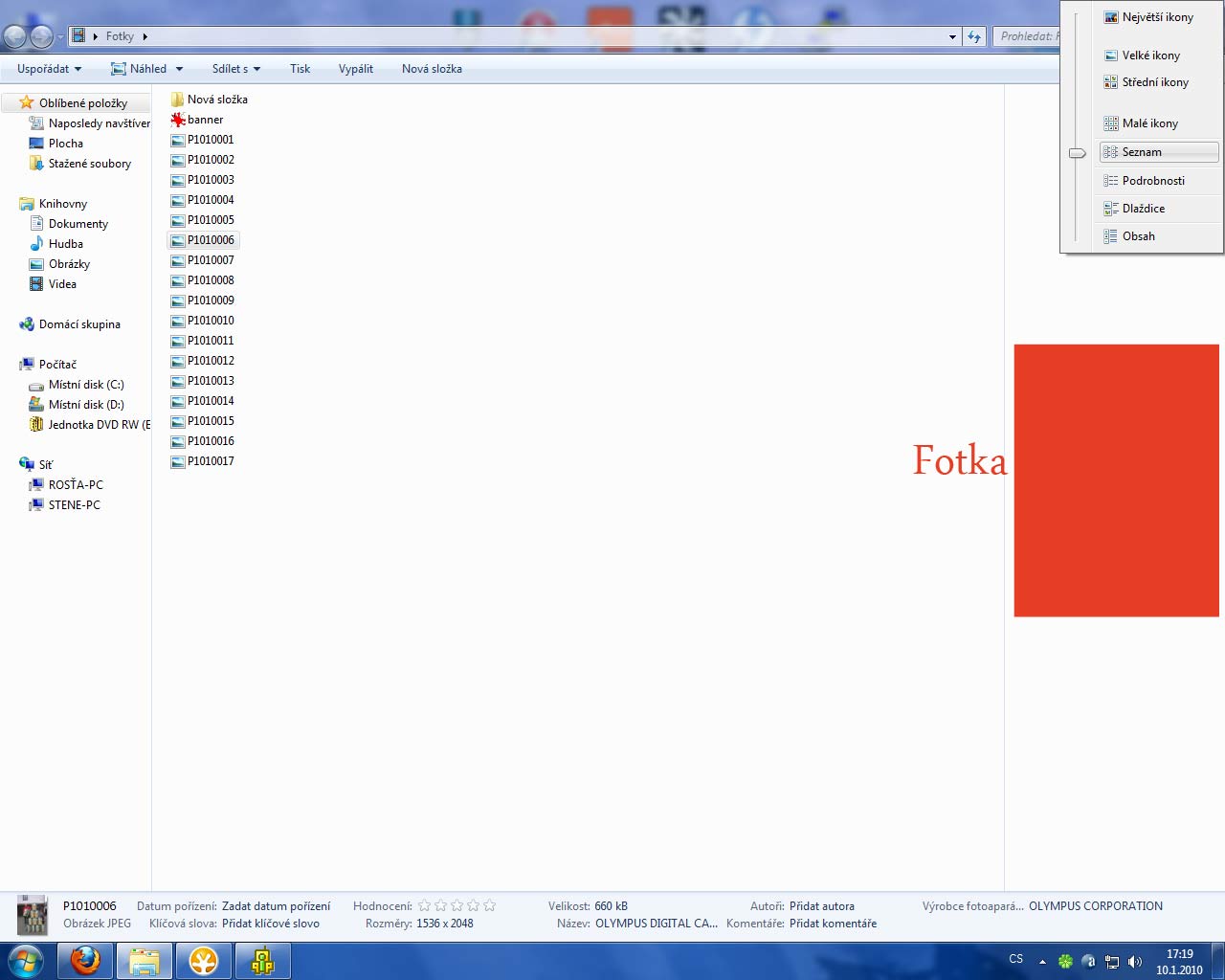Click Zadat datum pořízení

[x=276, y=906]
